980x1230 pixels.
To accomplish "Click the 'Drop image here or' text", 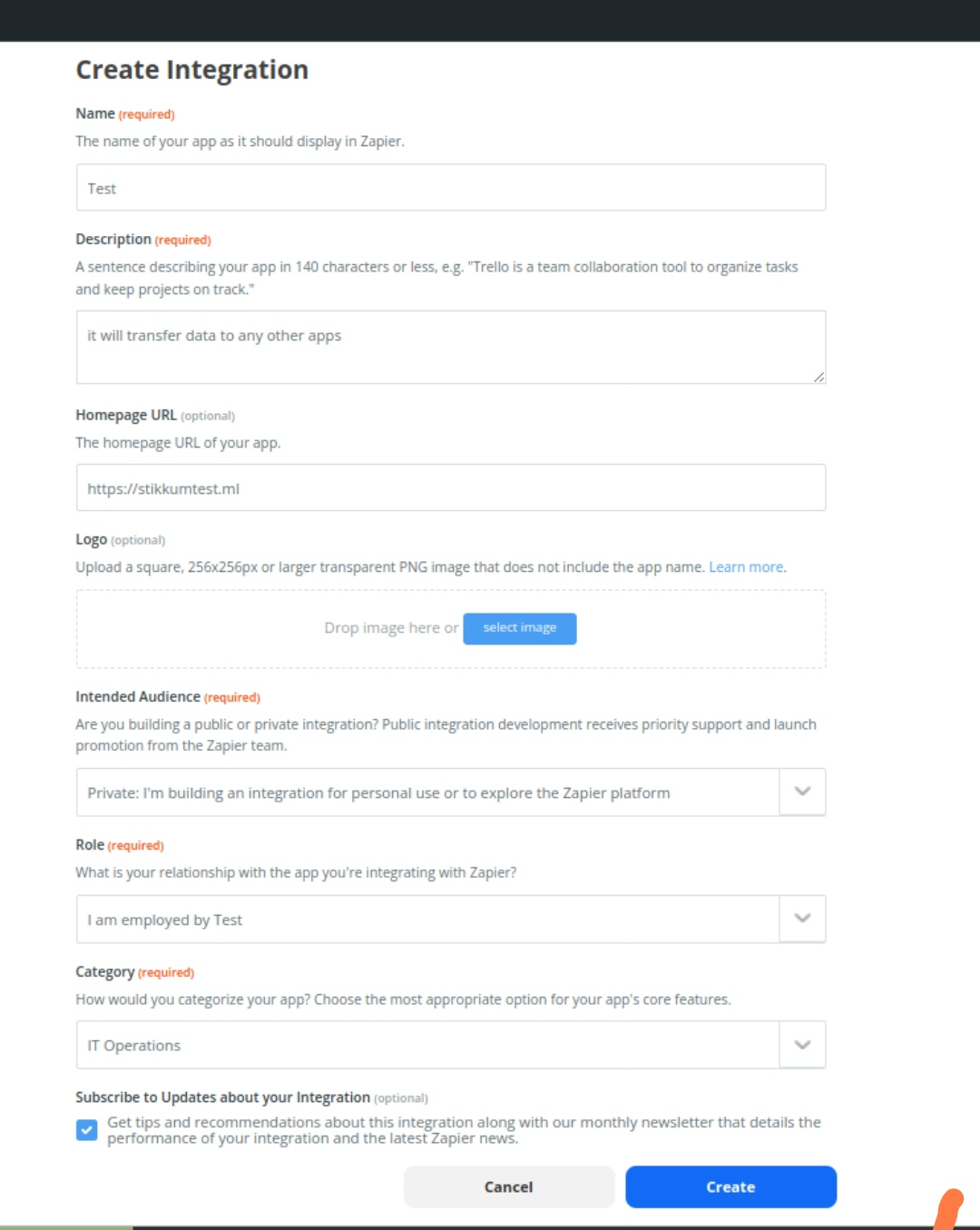I will tap(391, 628).
